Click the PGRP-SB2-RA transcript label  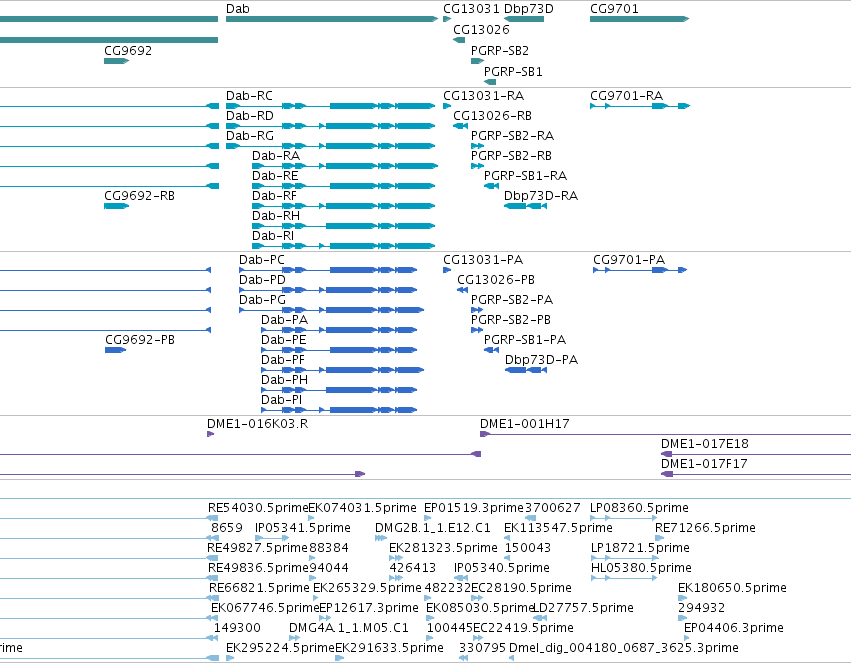(x=512, y=136)
